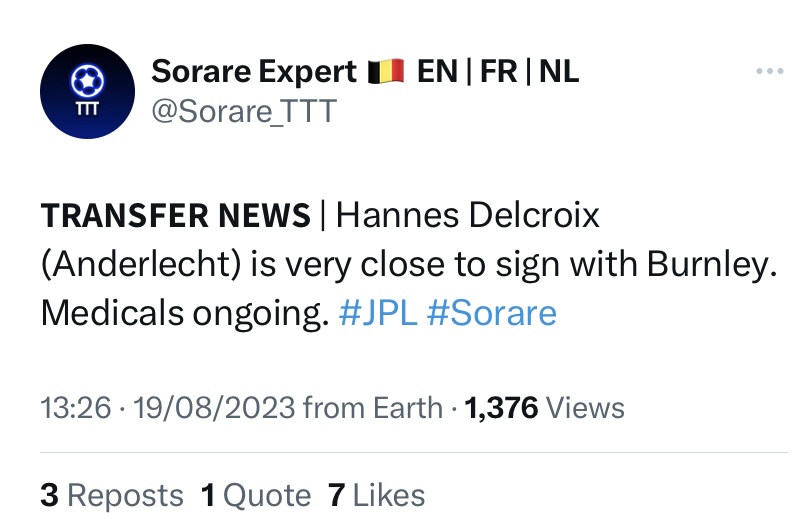
Task: Show the 3 Reposts list
Action: [112, 495]
